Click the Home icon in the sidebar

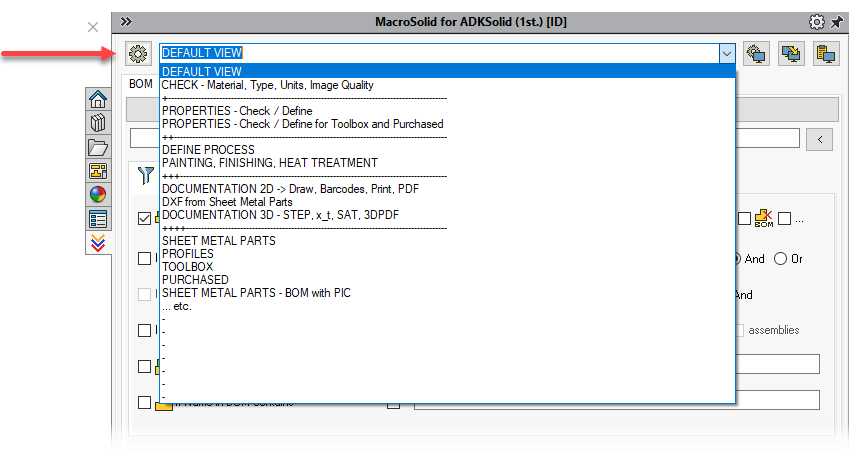[x=98, y=100]
